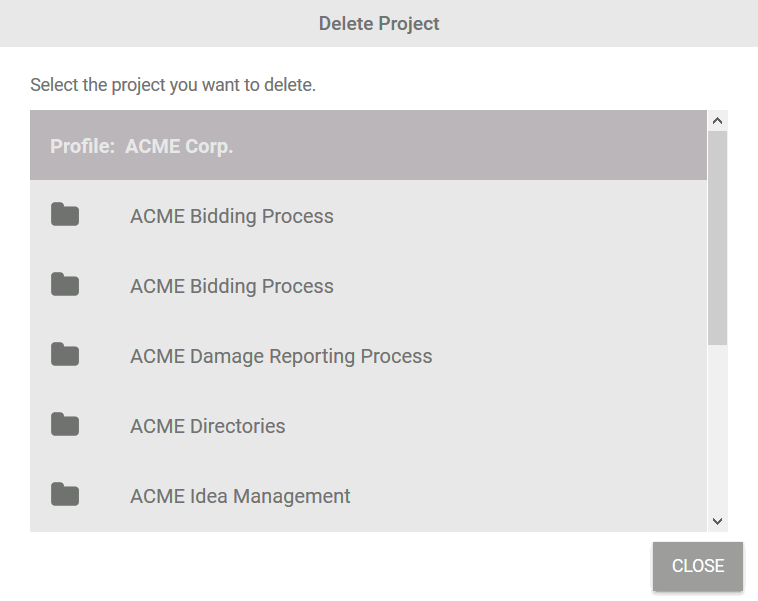Image resolution: width=758 pixels, height=601 pixels.
Task: Pick the ACME Directories project label
Action: [207, 426]
